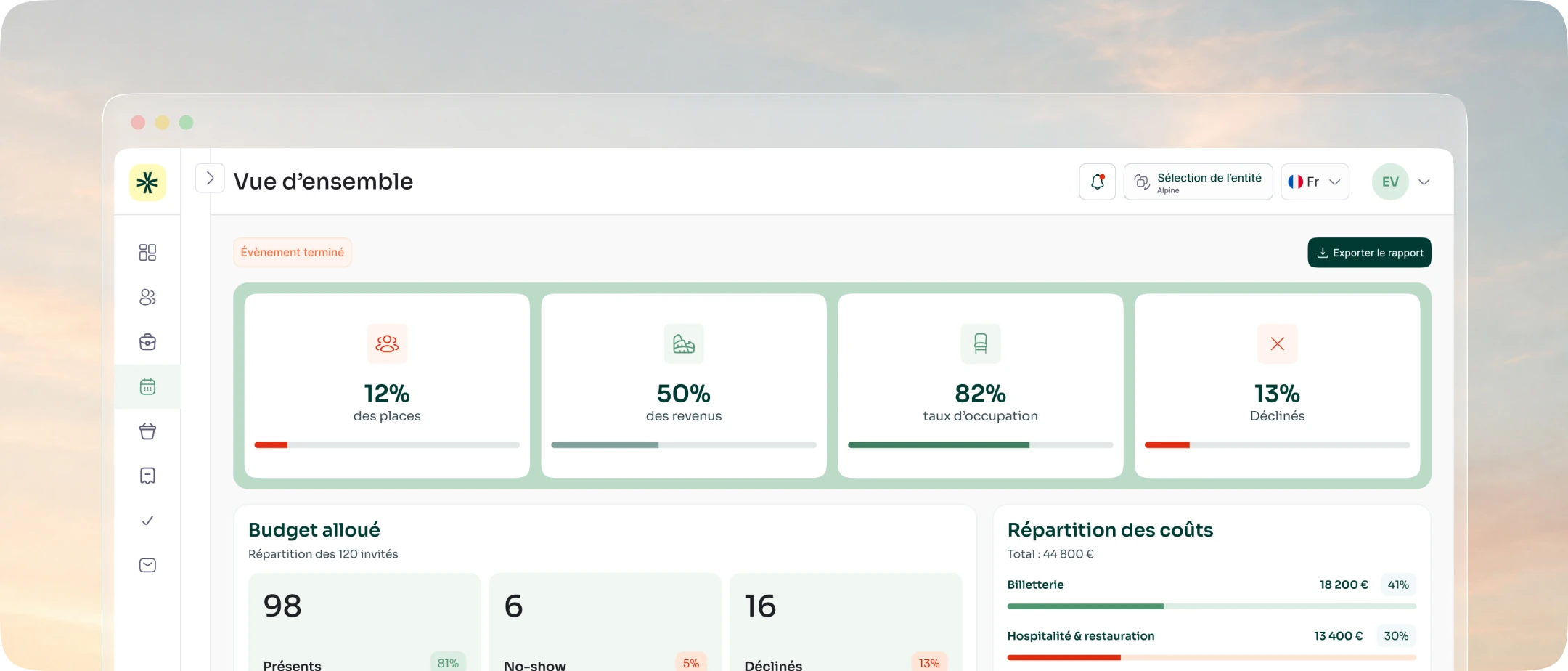Expand the sidebar with the chevron arrow

coord(210,178)
